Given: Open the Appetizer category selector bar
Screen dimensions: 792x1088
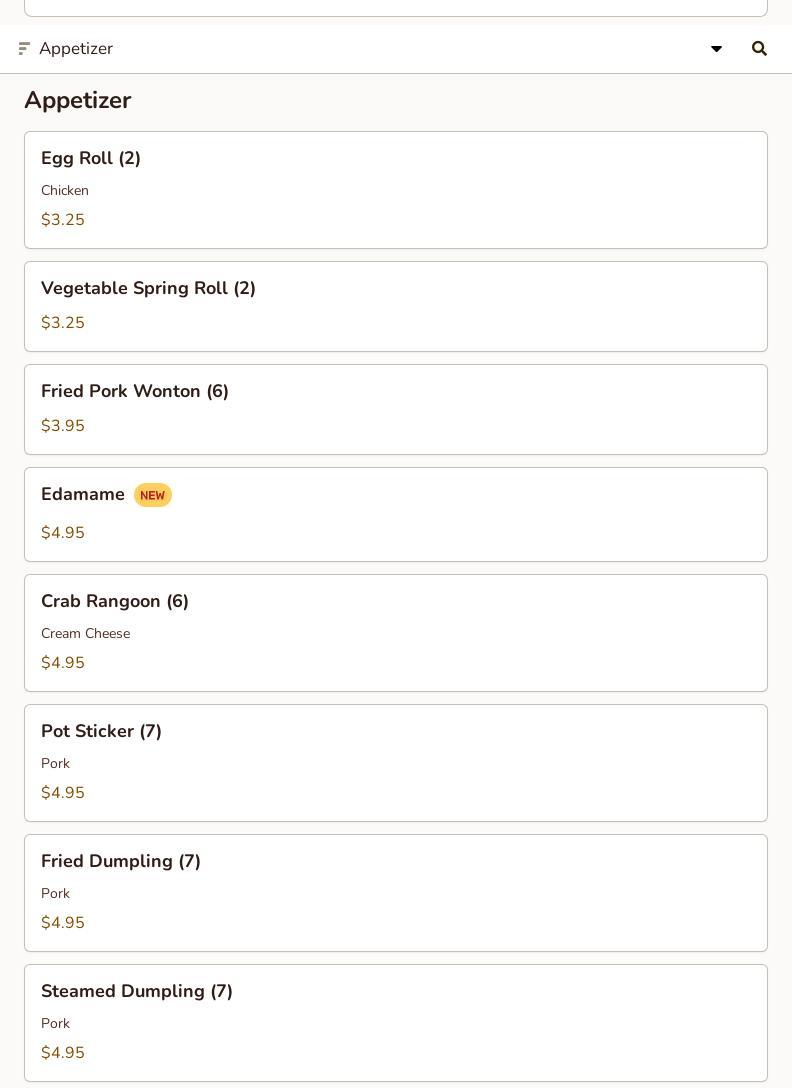Looking at the screenshot, I should click(x=396, y=49).
